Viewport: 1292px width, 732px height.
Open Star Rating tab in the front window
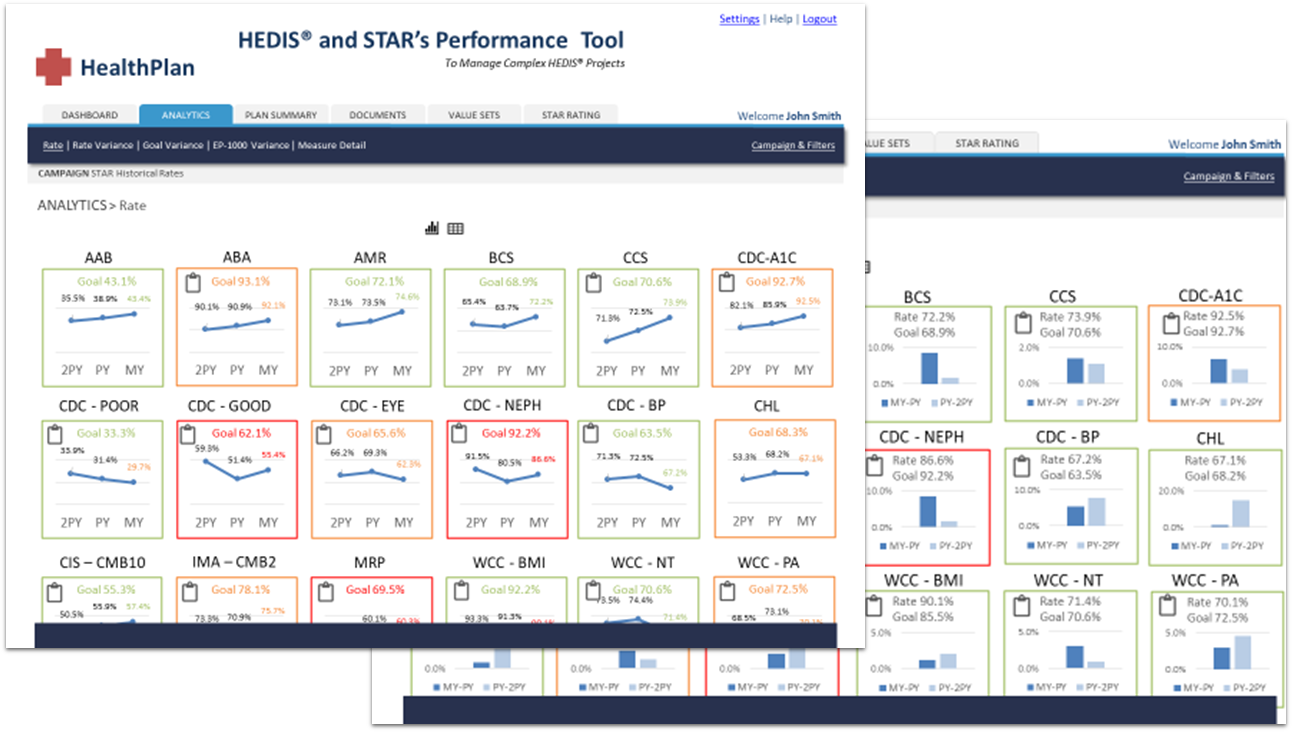click(570, 115)
